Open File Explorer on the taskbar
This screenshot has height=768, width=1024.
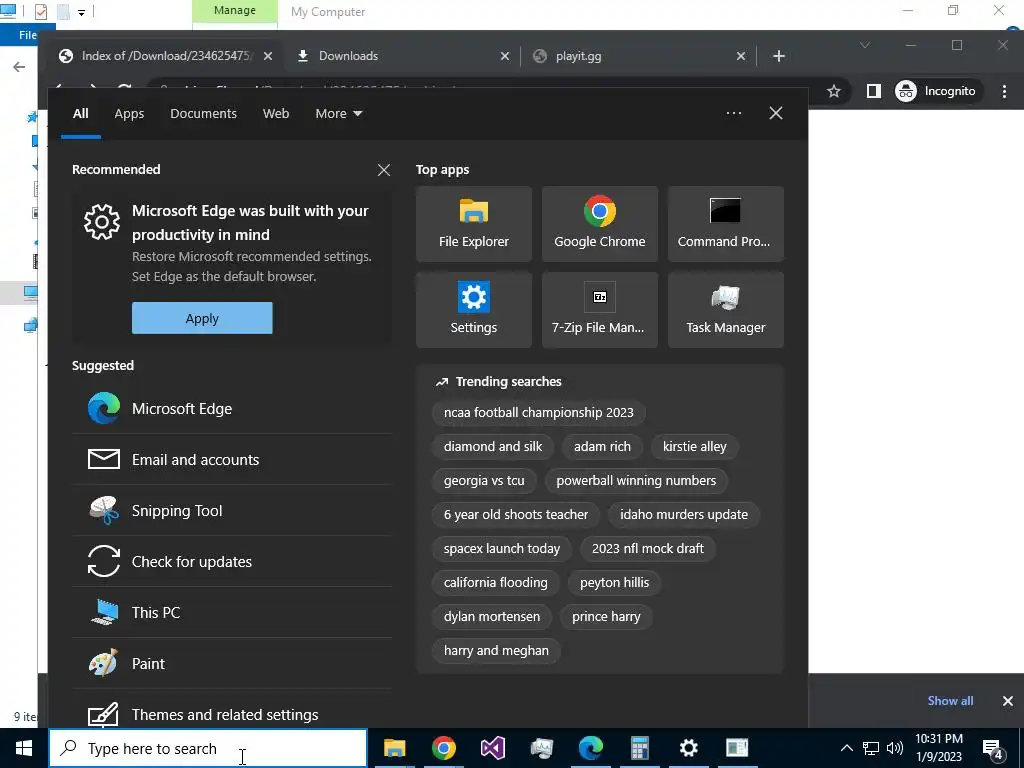pyautogui.click(x=394, y=748)
